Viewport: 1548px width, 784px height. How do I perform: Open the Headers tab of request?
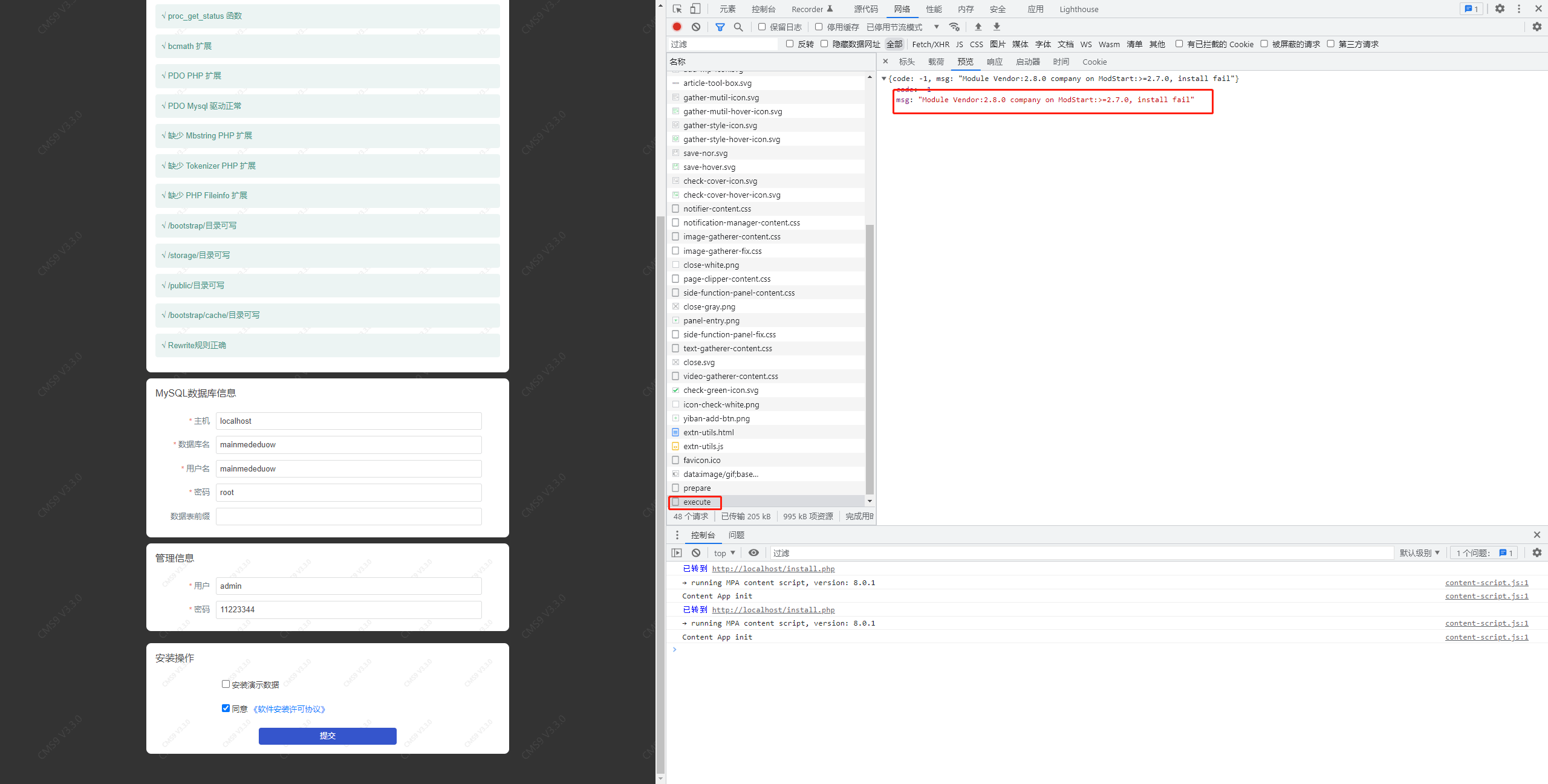click(907, 62)
